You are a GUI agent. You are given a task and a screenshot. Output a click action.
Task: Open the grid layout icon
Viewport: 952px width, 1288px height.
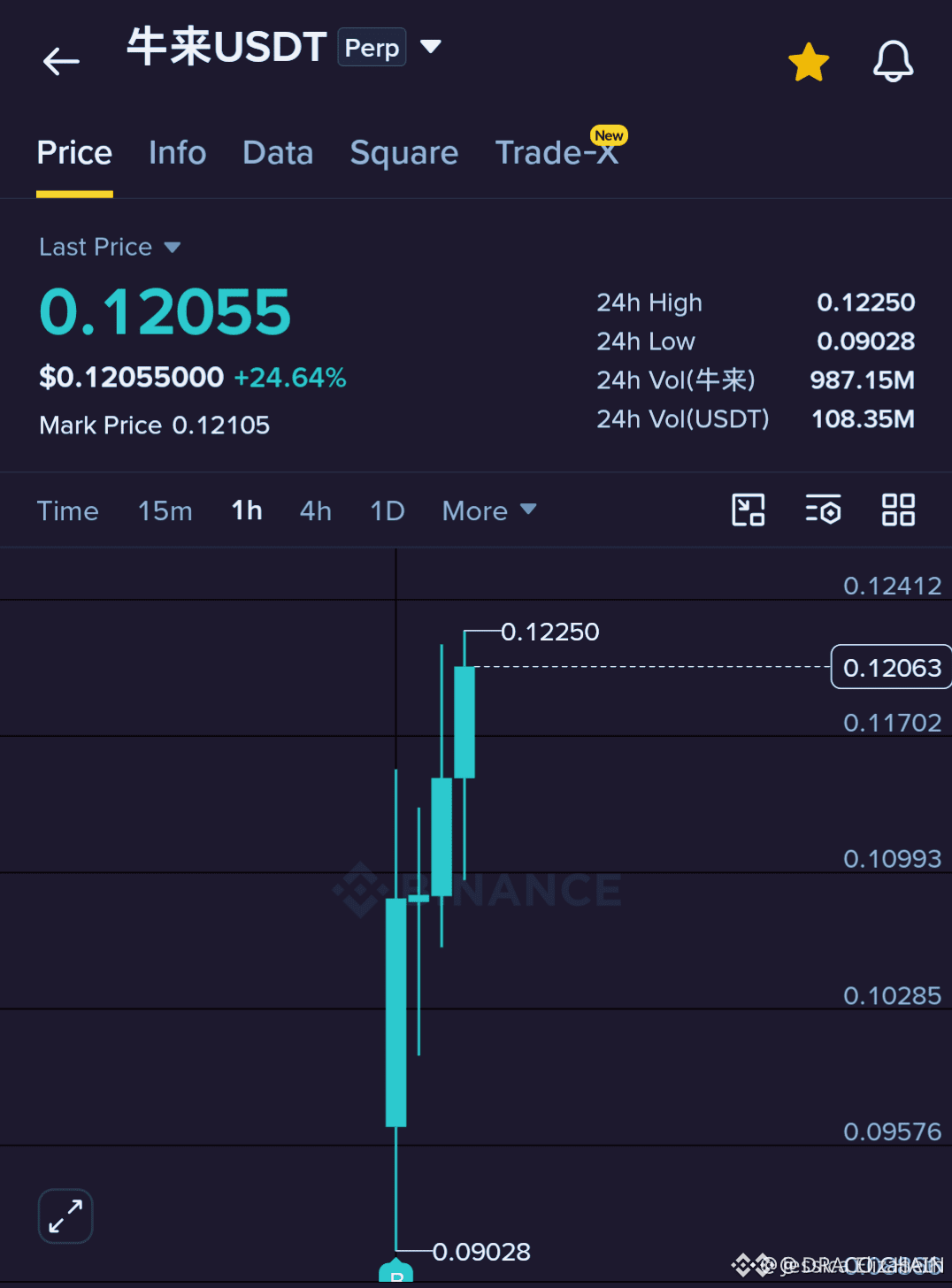898,510
